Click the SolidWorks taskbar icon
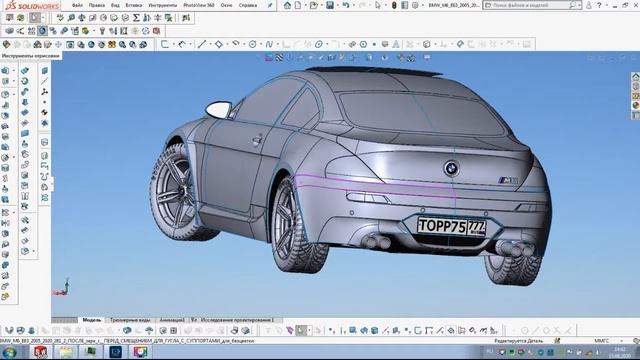This screenshot has height=360, width=640. tap(40, 352)
